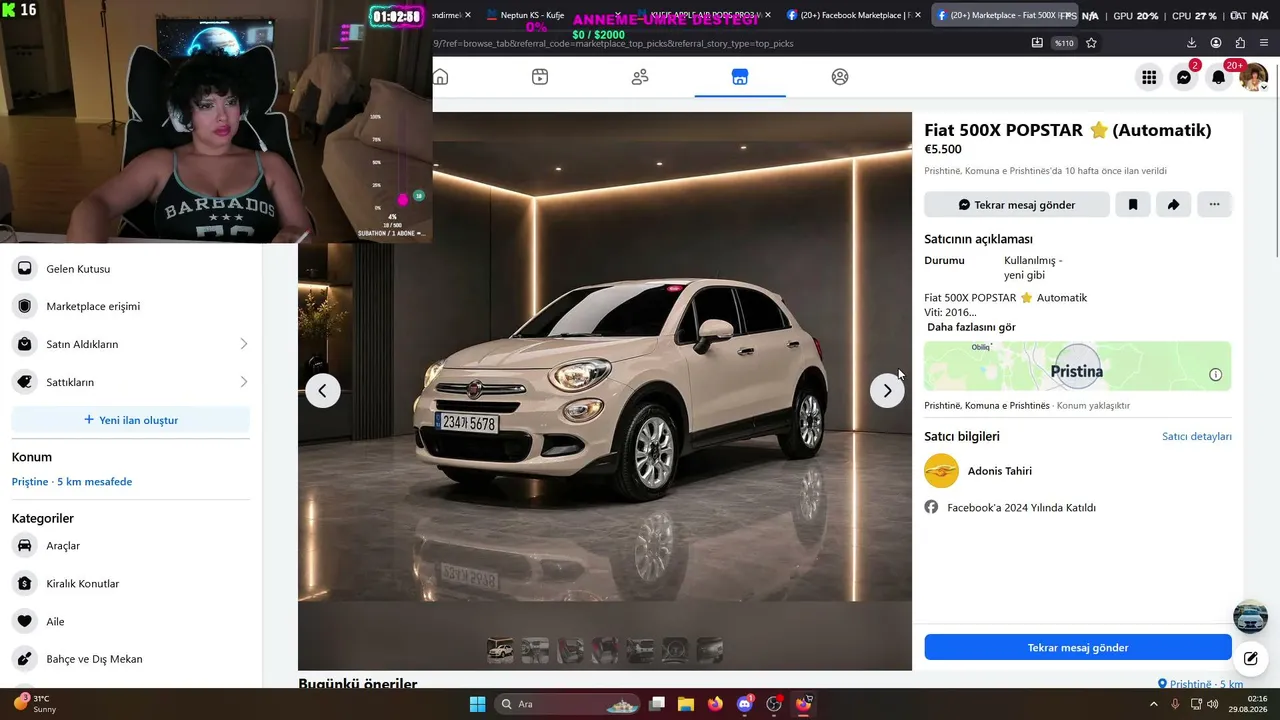Show the next car photo
Image resolution: width=1280 pixels, height=720 pixels.
pyautogui.click(x=887, y=391)
